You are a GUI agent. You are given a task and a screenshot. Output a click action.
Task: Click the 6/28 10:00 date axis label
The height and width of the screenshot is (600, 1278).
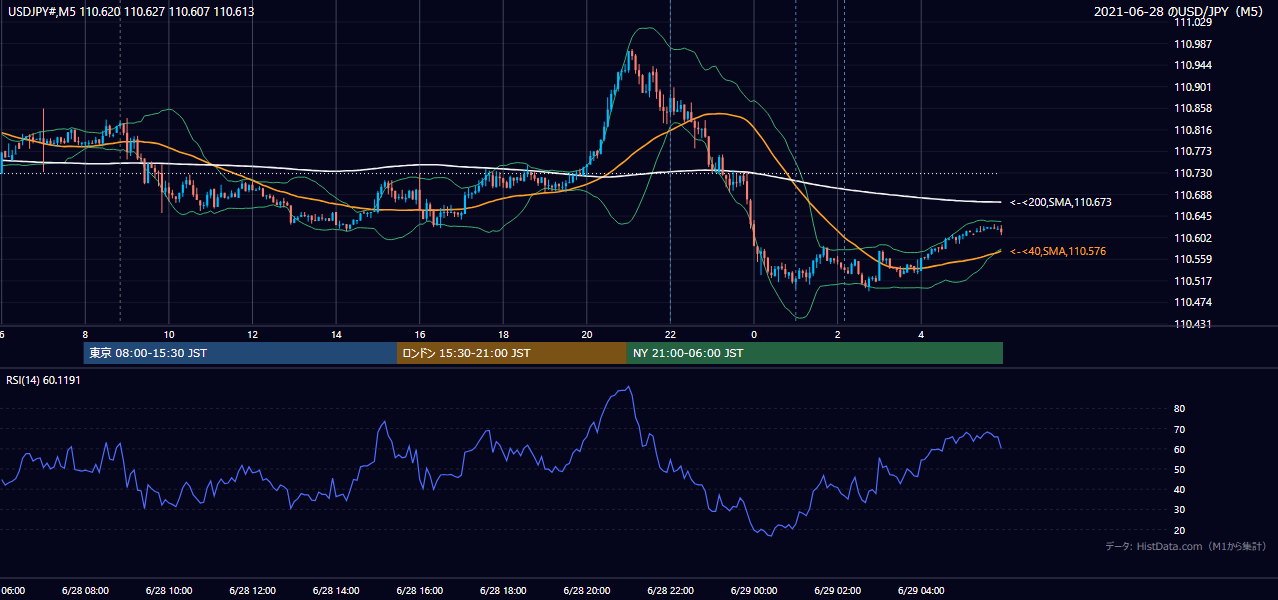168,590
